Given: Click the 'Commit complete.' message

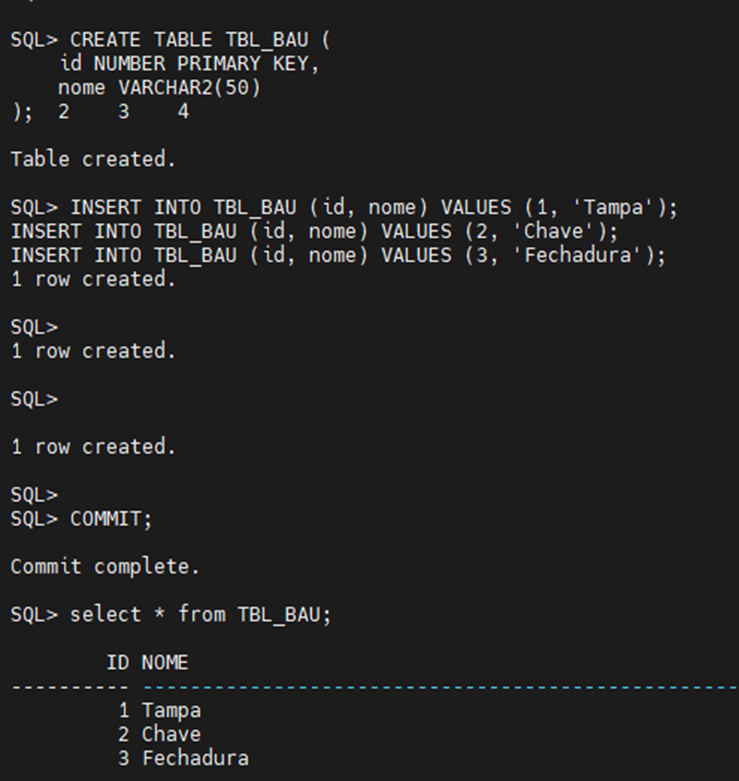Looking at the screenshot, I should (105, 567).
